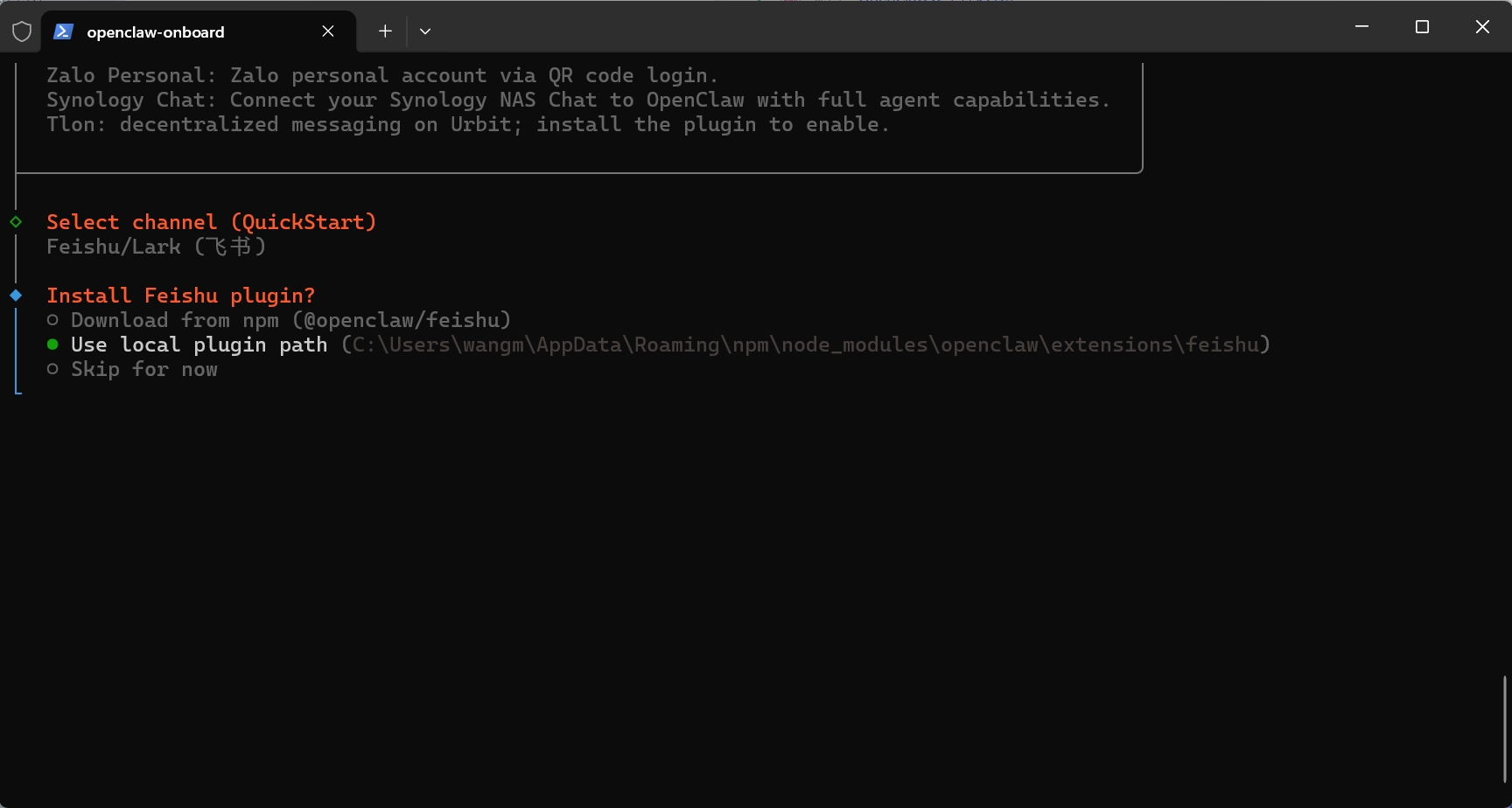Click the Synology Chat description line
The image size is (1512, 808).
tap(577, 100)
